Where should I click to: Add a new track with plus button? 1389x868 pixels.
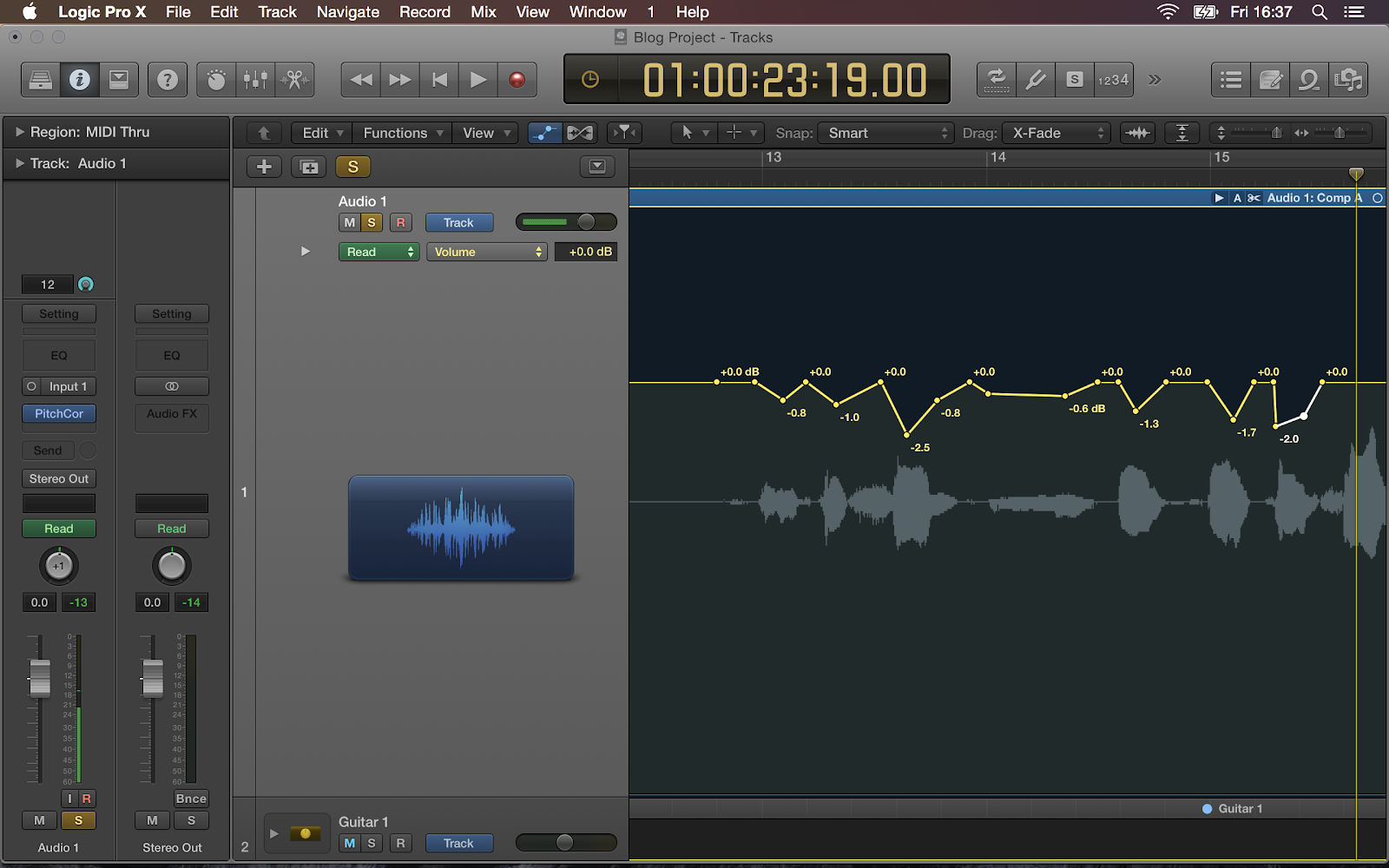(x=265, y=167)
